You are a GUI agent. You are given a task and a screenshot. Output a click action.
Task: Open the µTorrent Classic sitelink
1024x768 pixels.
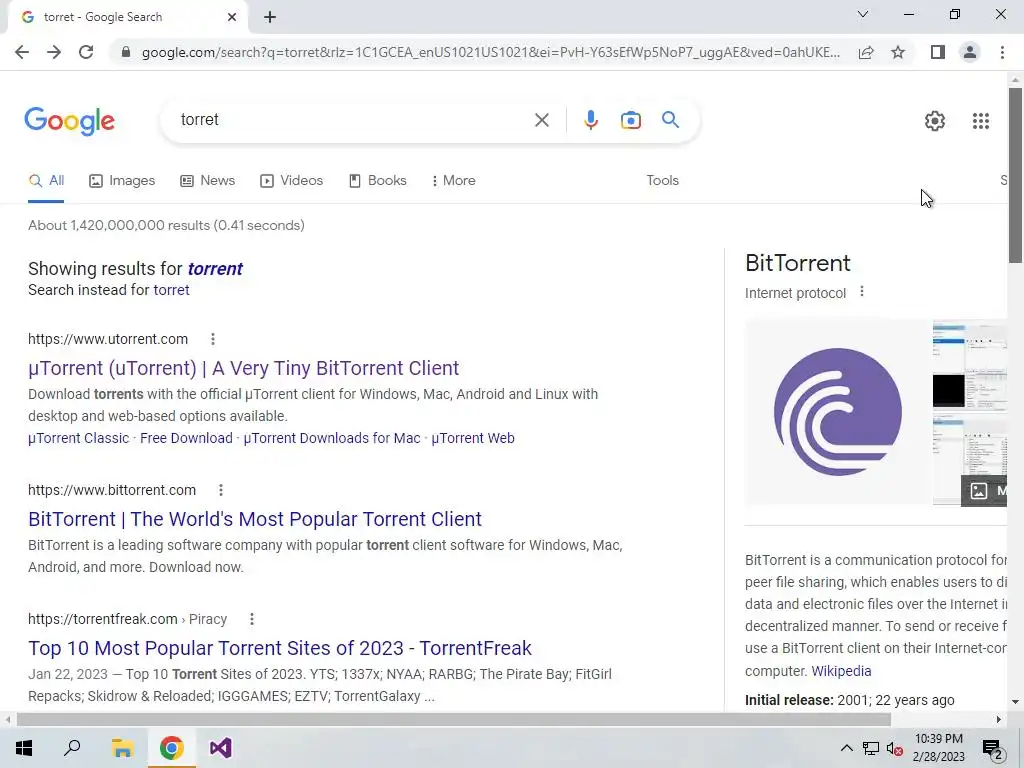tap(78, 438)
